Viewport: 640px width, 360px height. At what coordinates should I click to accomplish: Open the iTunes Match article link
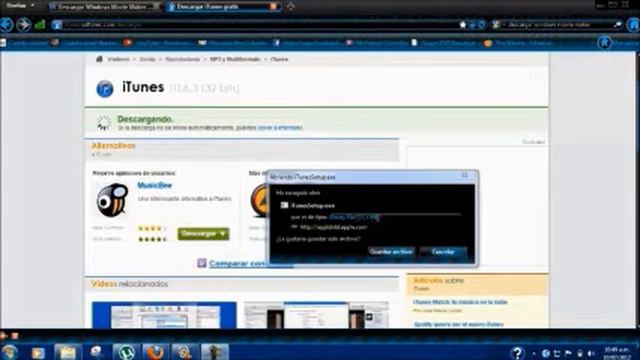[x=460, y=302]
